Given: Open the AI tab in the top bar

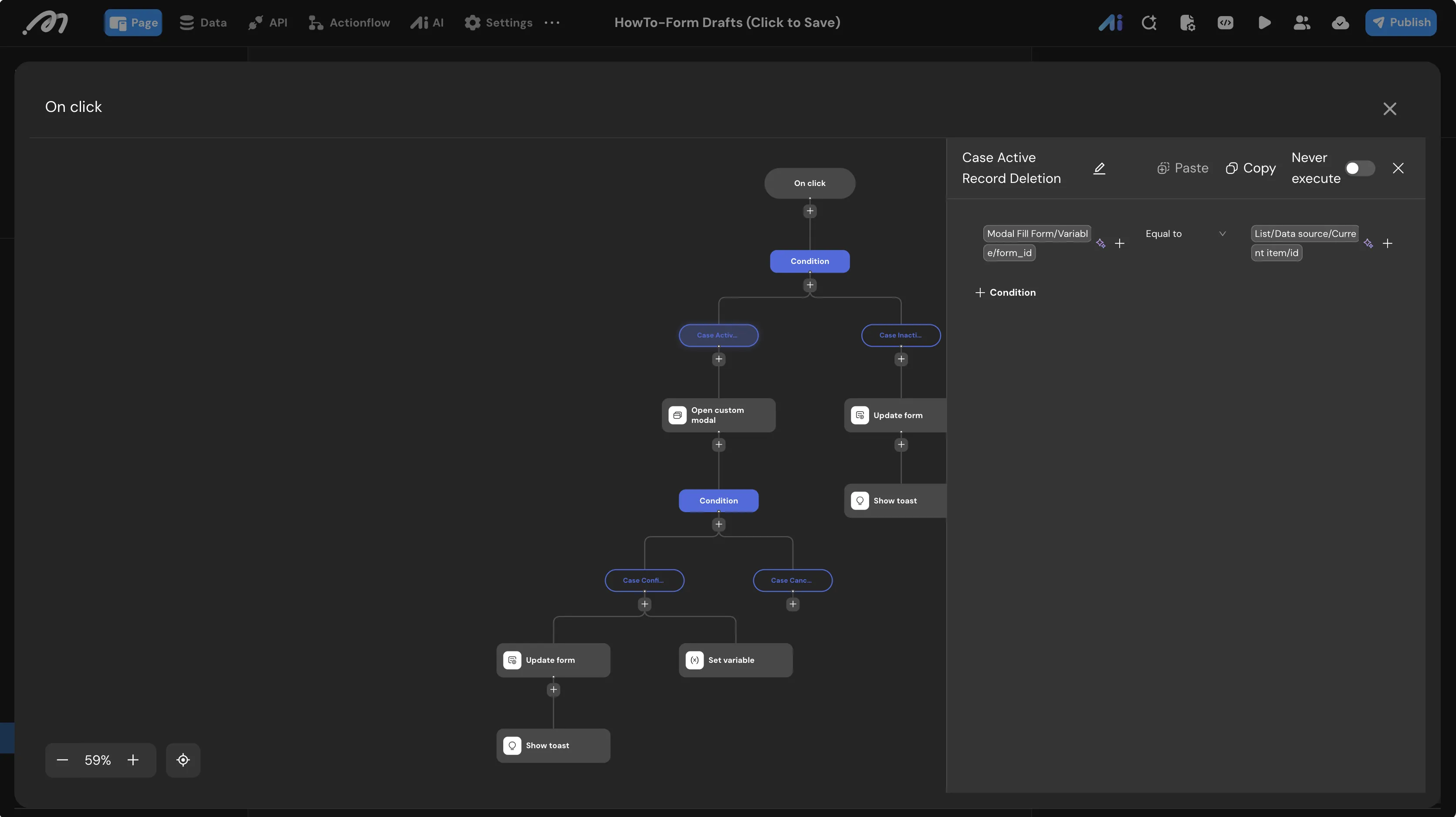Looking at the screenshot, I should click(427, 23).
